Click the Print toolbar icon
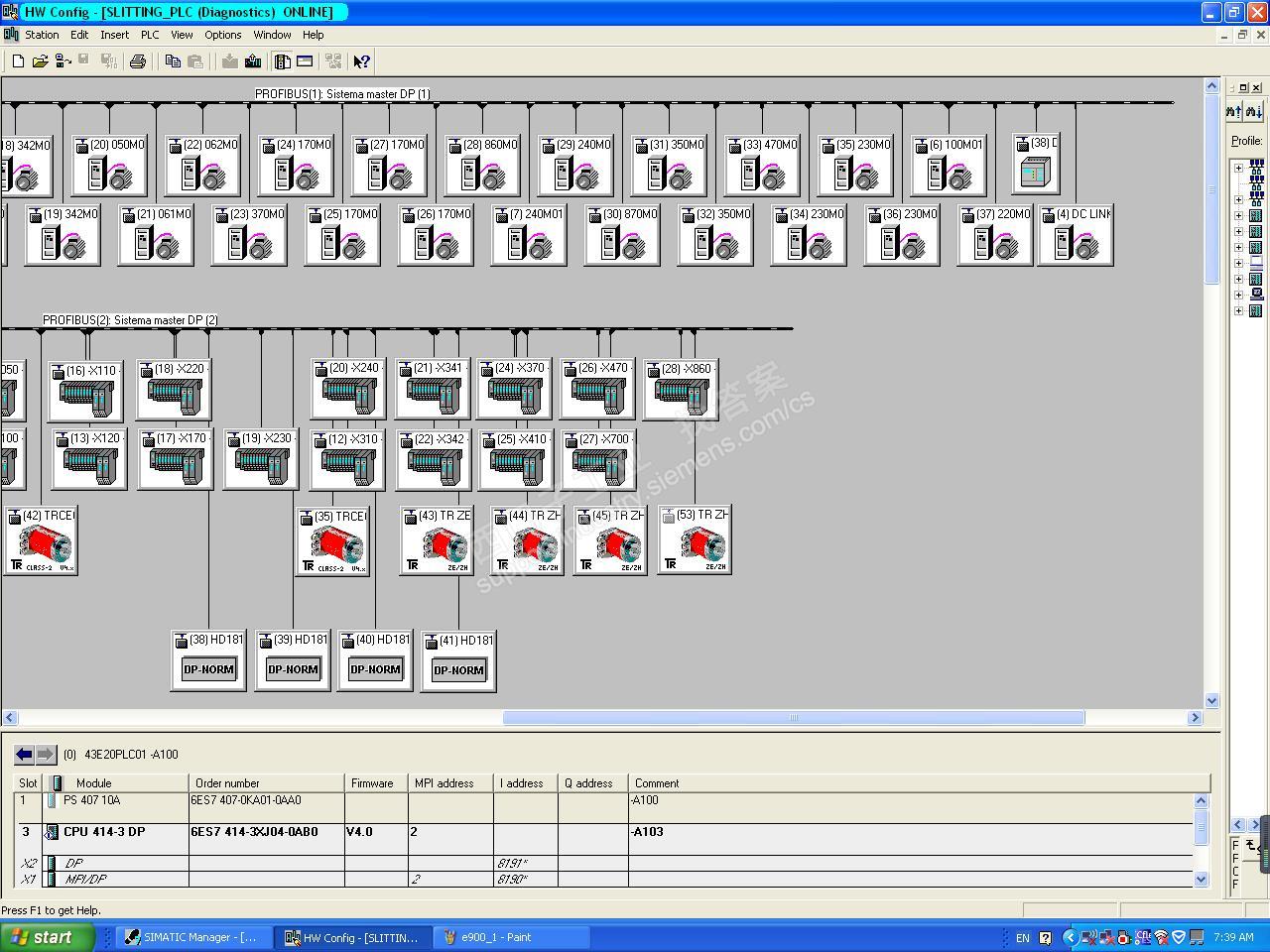This screenshot has width=1270, height=952. pos(138,61)
